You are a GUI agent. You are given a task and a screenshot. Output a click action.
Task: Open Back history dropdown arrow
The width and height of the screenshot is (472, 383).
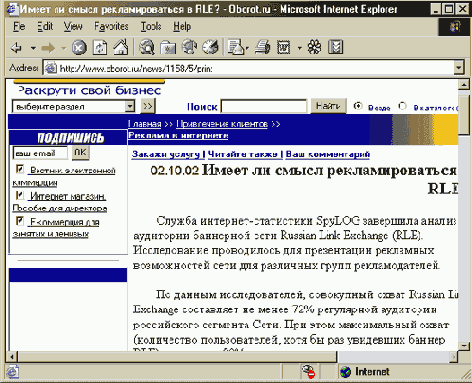point(33,48)
